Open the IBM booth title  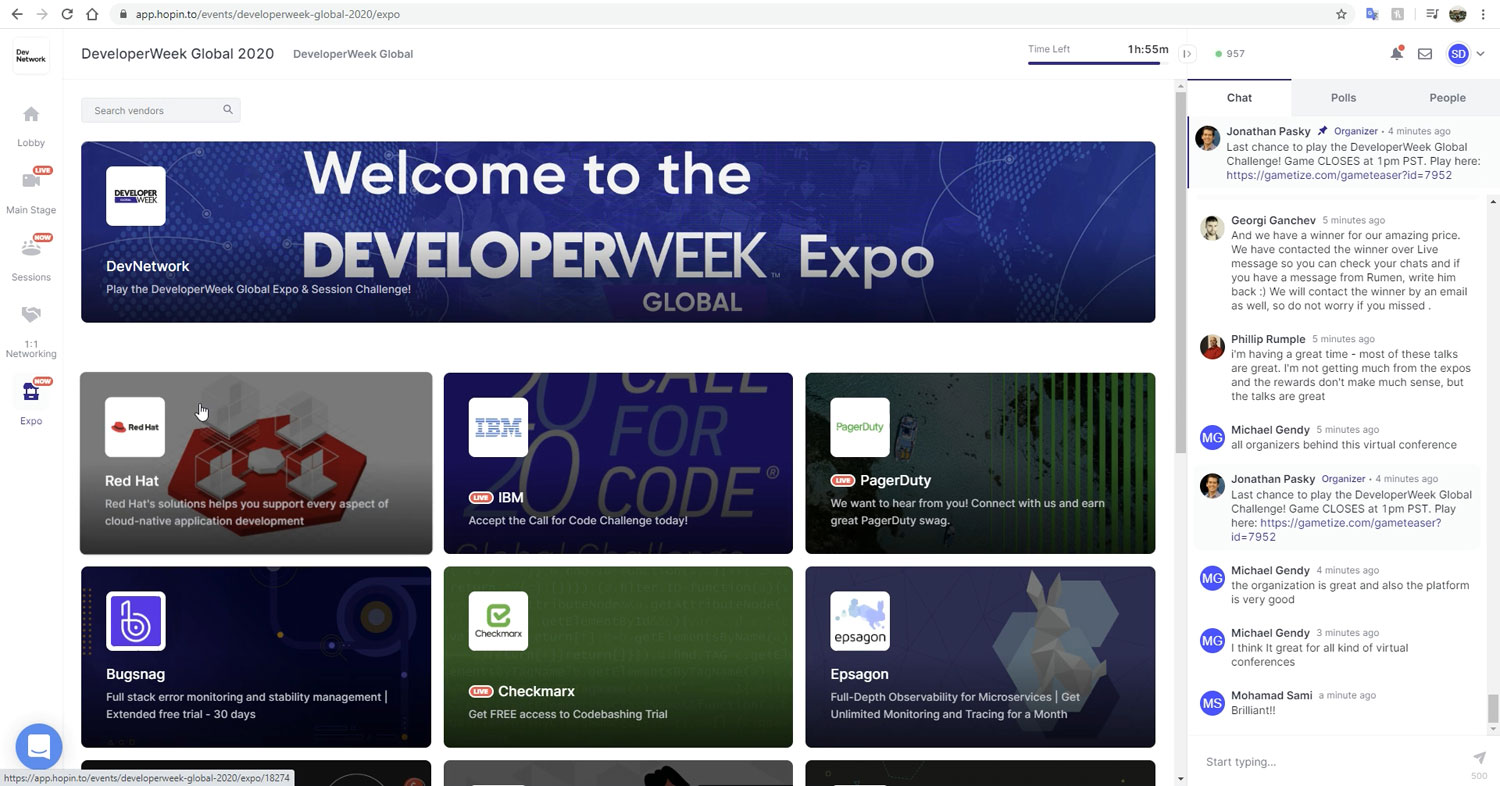[x=510, y=497]
